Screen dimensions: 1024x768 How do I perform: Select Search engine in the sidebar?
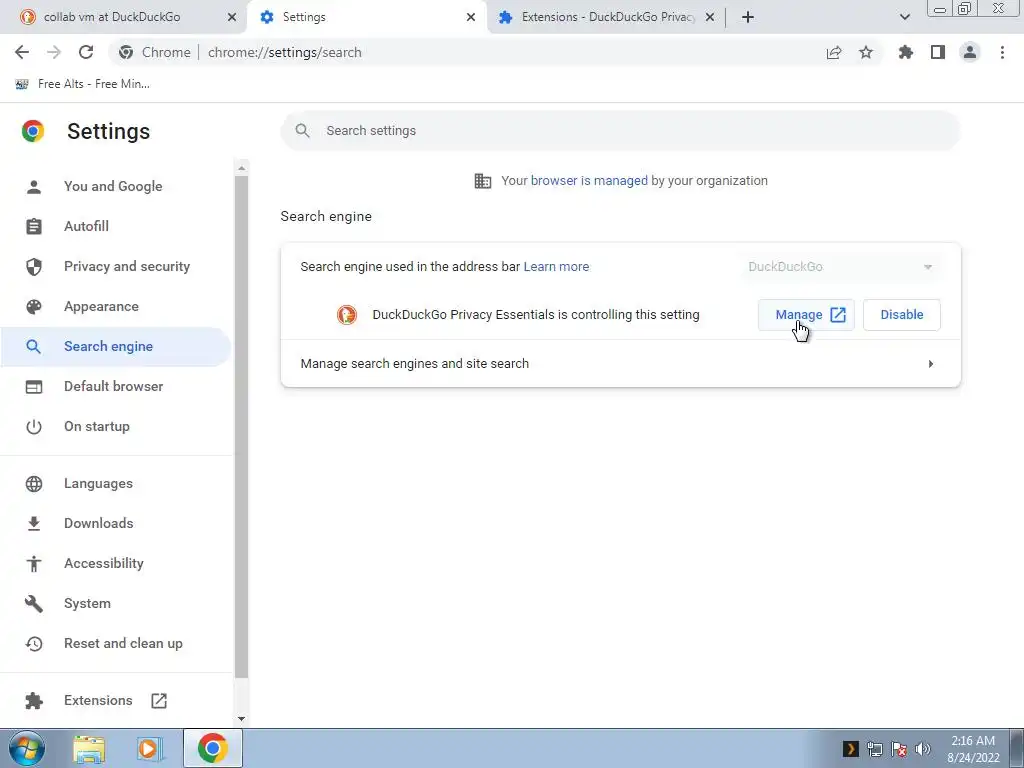tap(116, 347)
